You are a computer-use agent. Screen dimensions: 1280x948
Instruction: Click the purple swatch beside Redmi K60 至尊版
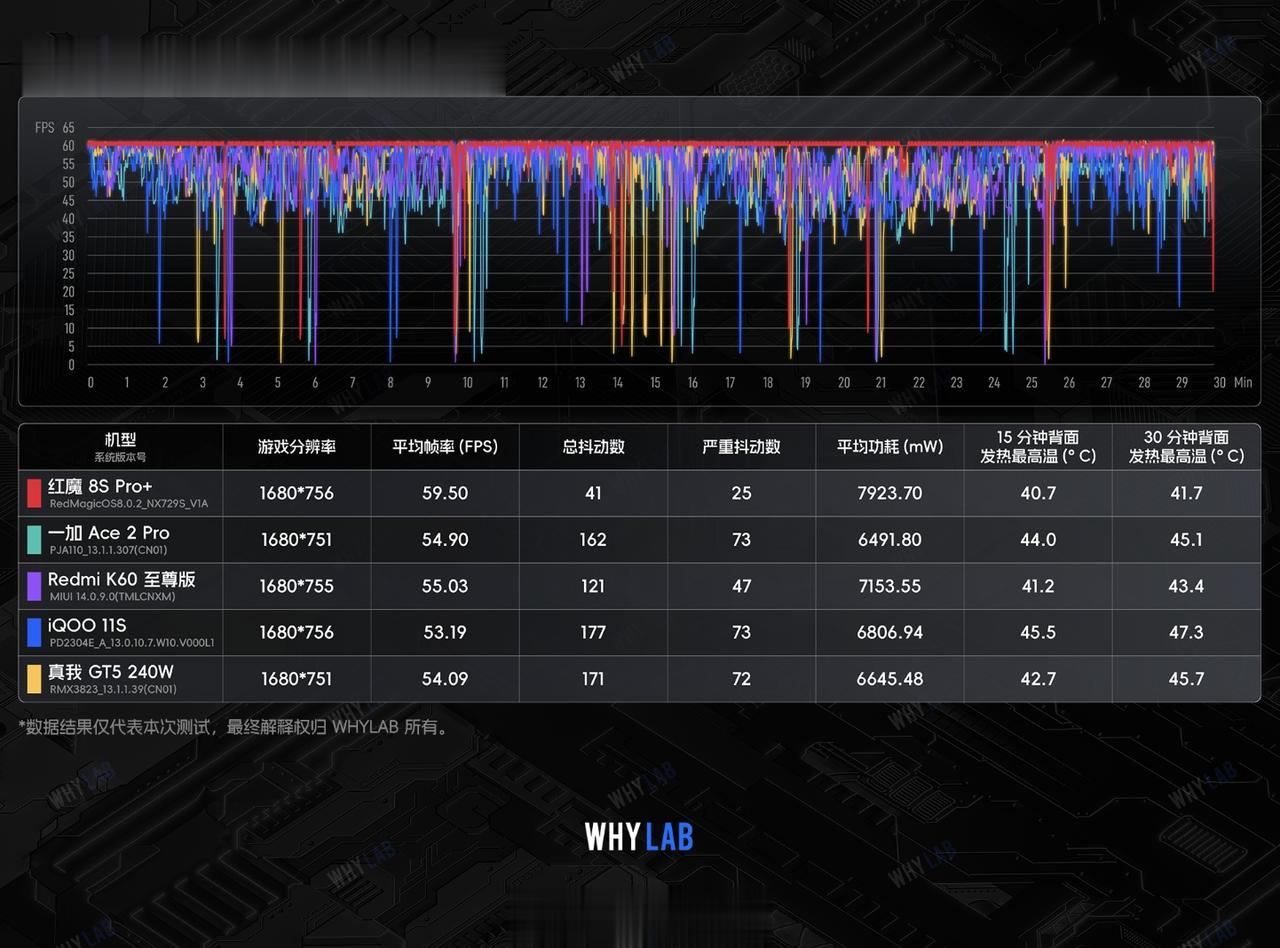click(34, 586)
